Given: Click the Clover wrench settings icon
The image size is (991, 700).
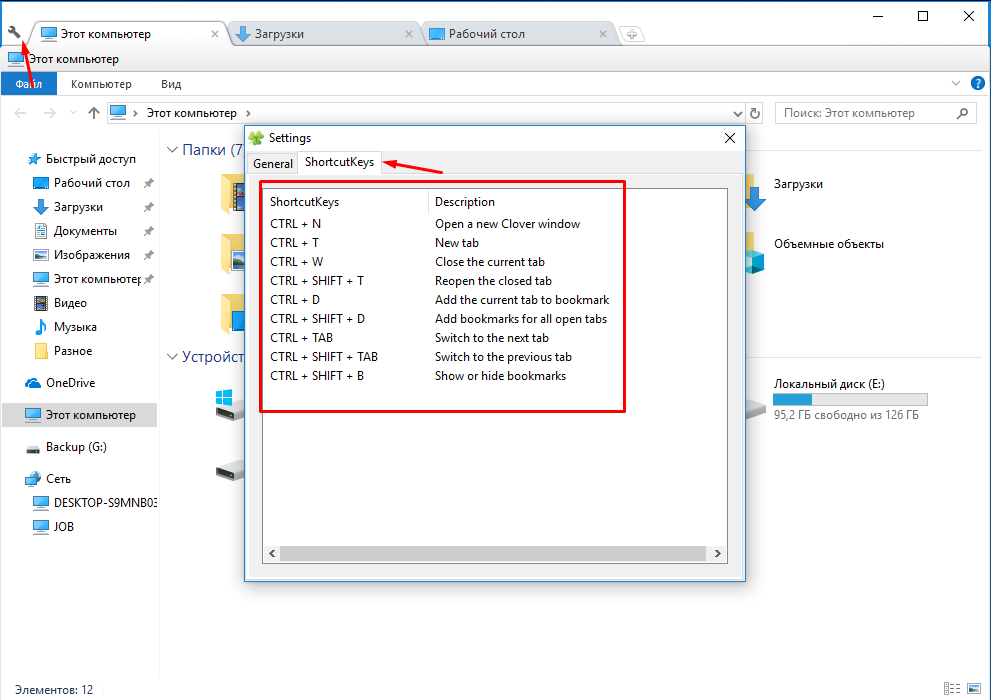Looking at the screenshot, I should tap(14, 33).
